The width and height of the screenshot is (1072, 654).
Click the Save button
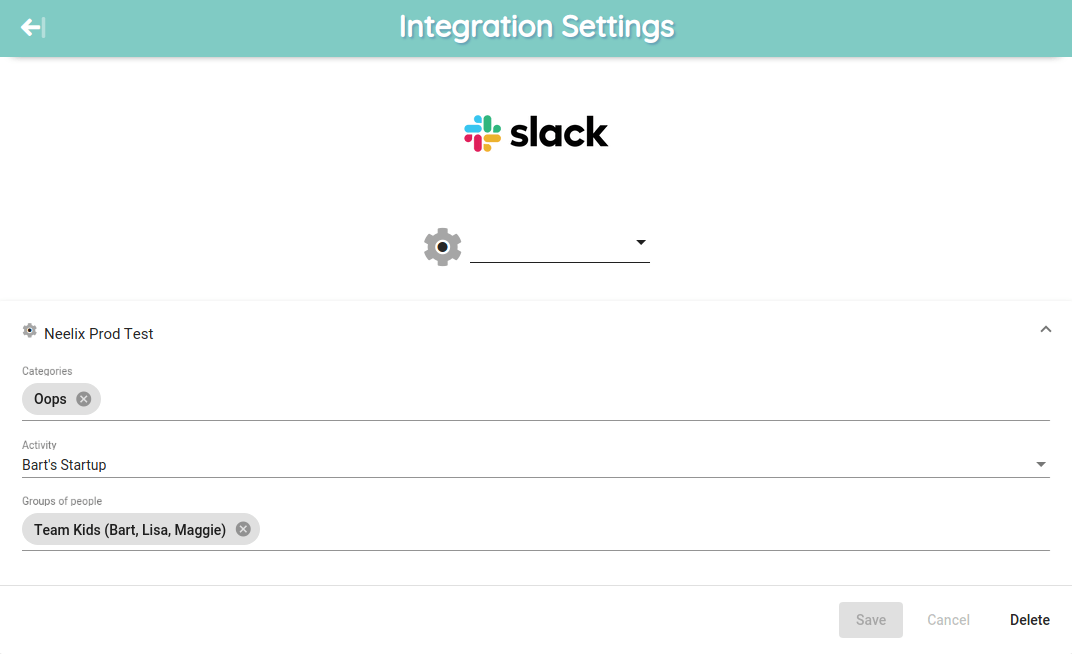coord(870,620)
